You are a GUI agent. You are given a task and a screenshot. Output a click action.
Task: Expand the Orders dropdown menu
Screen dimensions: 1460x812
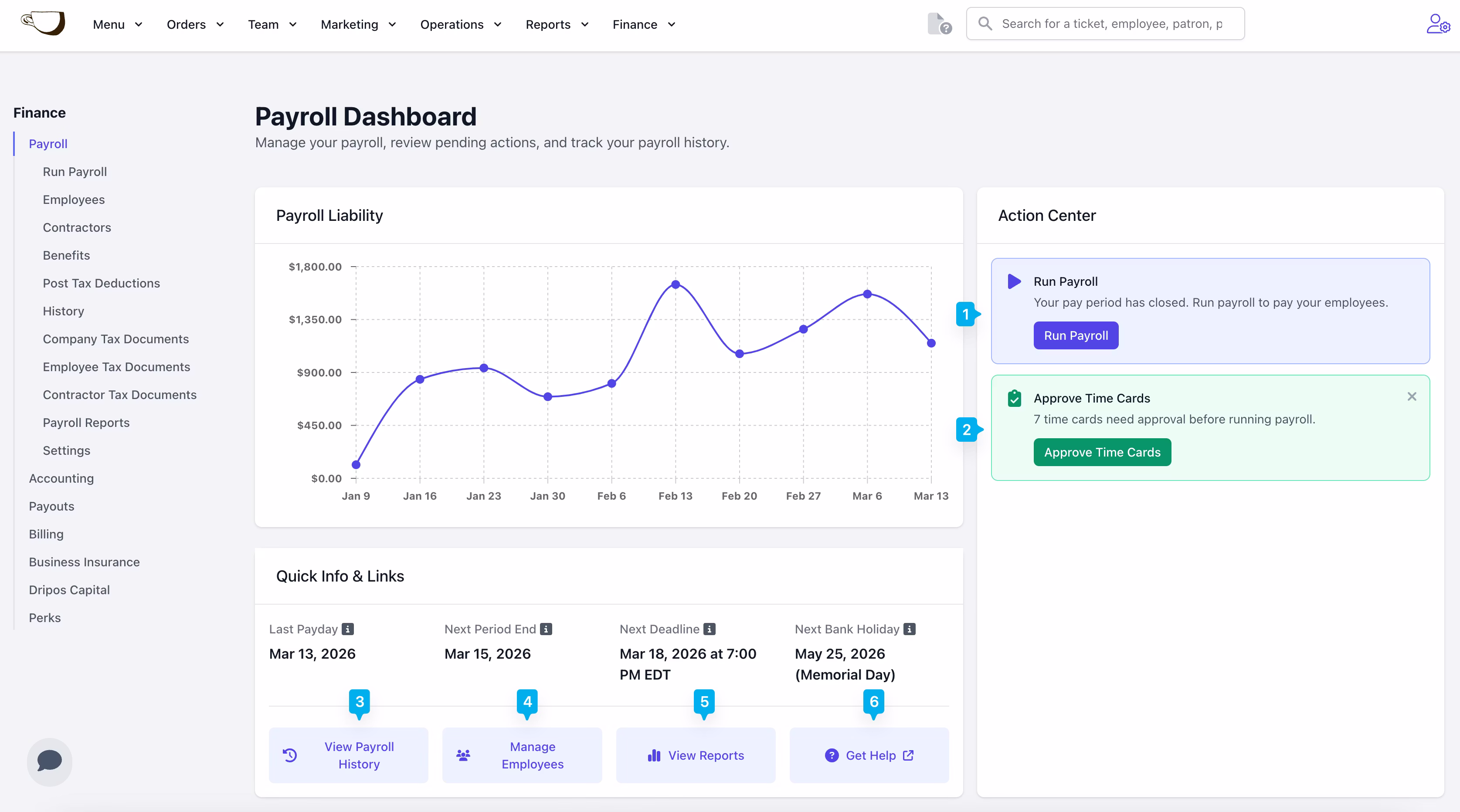click(195, 24)
